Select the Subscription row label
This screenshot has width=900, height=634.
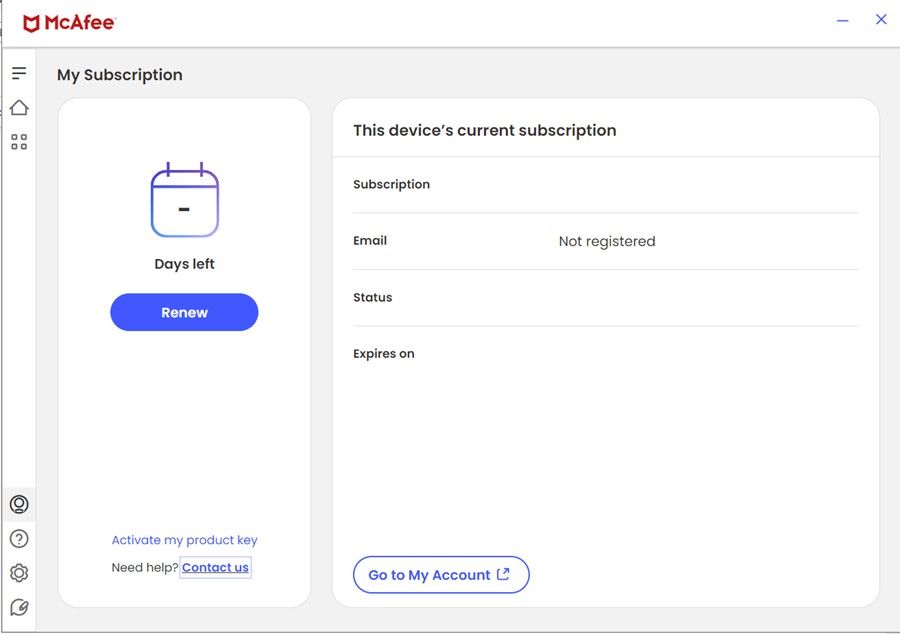tap(391, 185)
